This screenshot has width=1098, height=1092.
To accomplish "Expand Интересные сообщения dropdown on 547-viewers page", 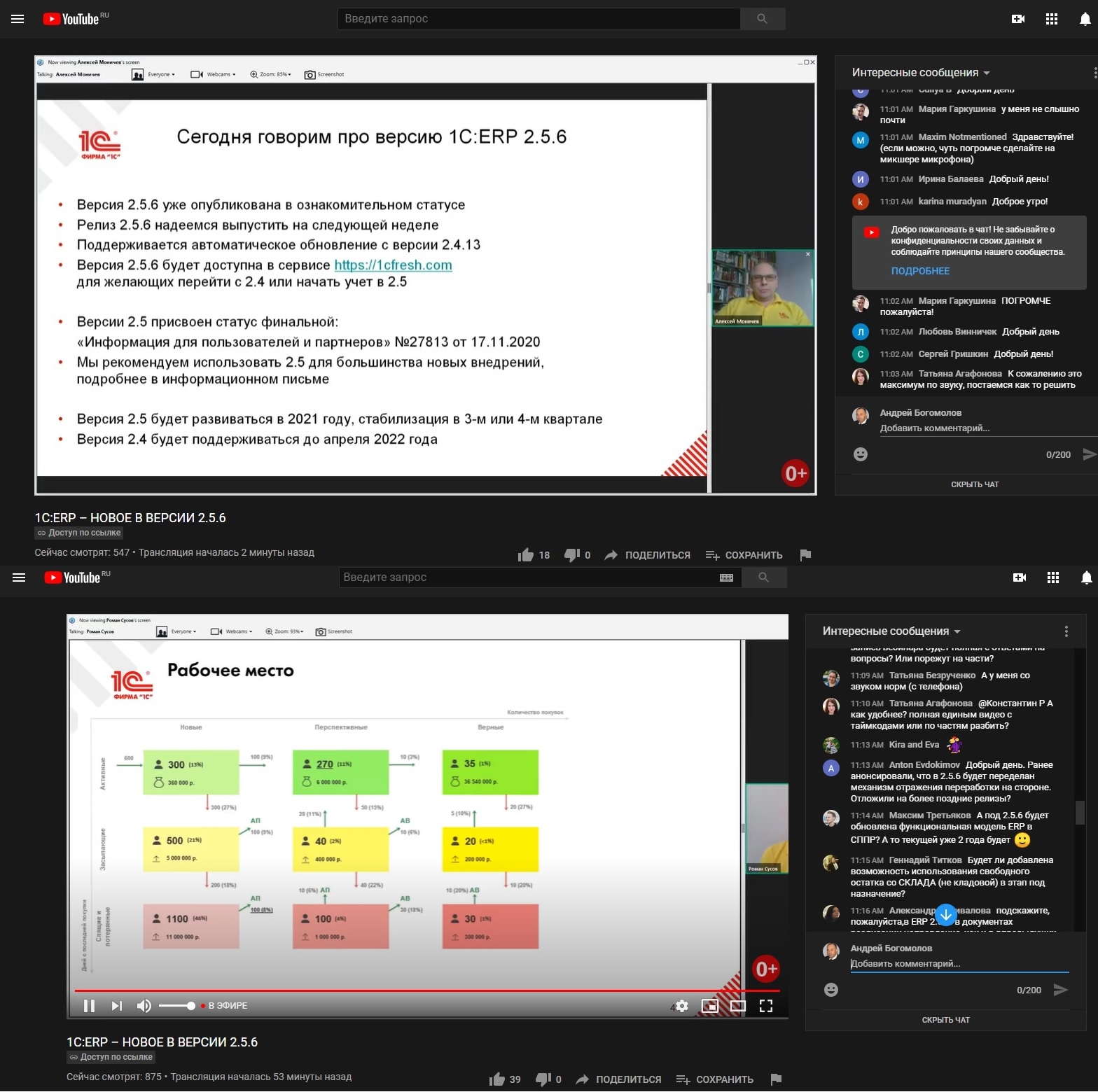I will 921,73.
